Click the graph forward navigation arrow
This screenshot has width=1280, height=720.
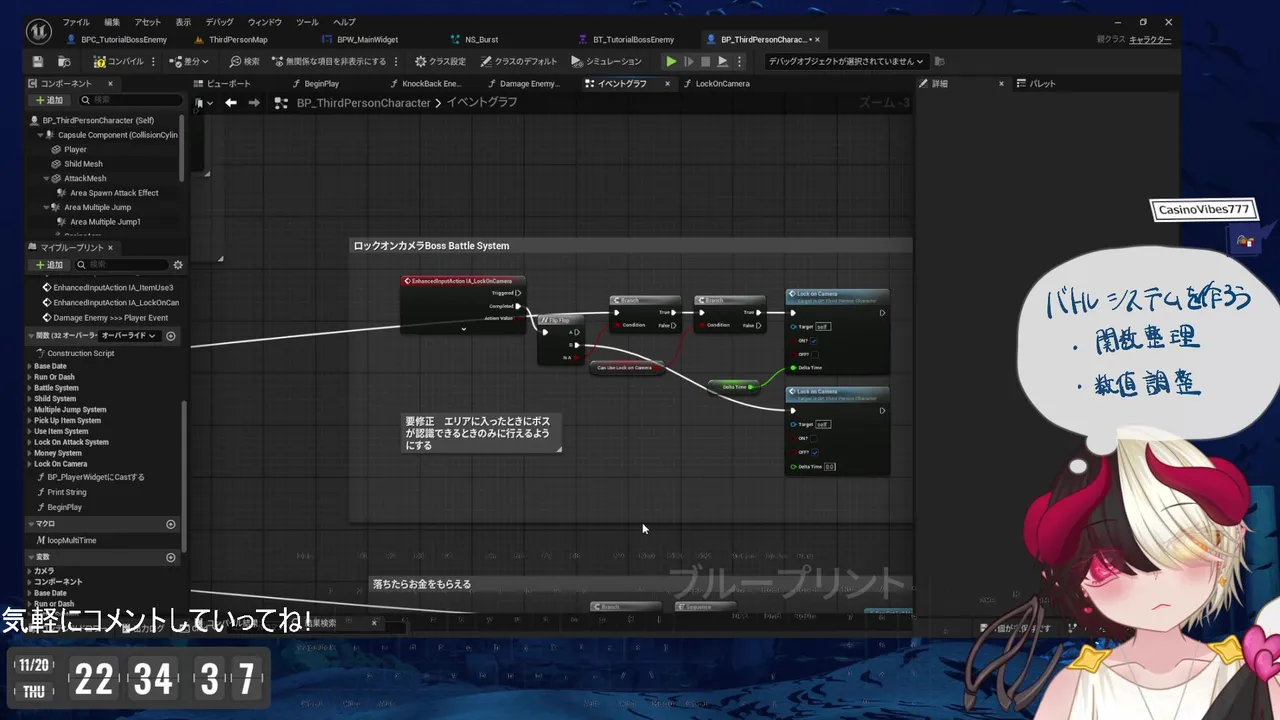pyautogui.click(x=254, y=103)
